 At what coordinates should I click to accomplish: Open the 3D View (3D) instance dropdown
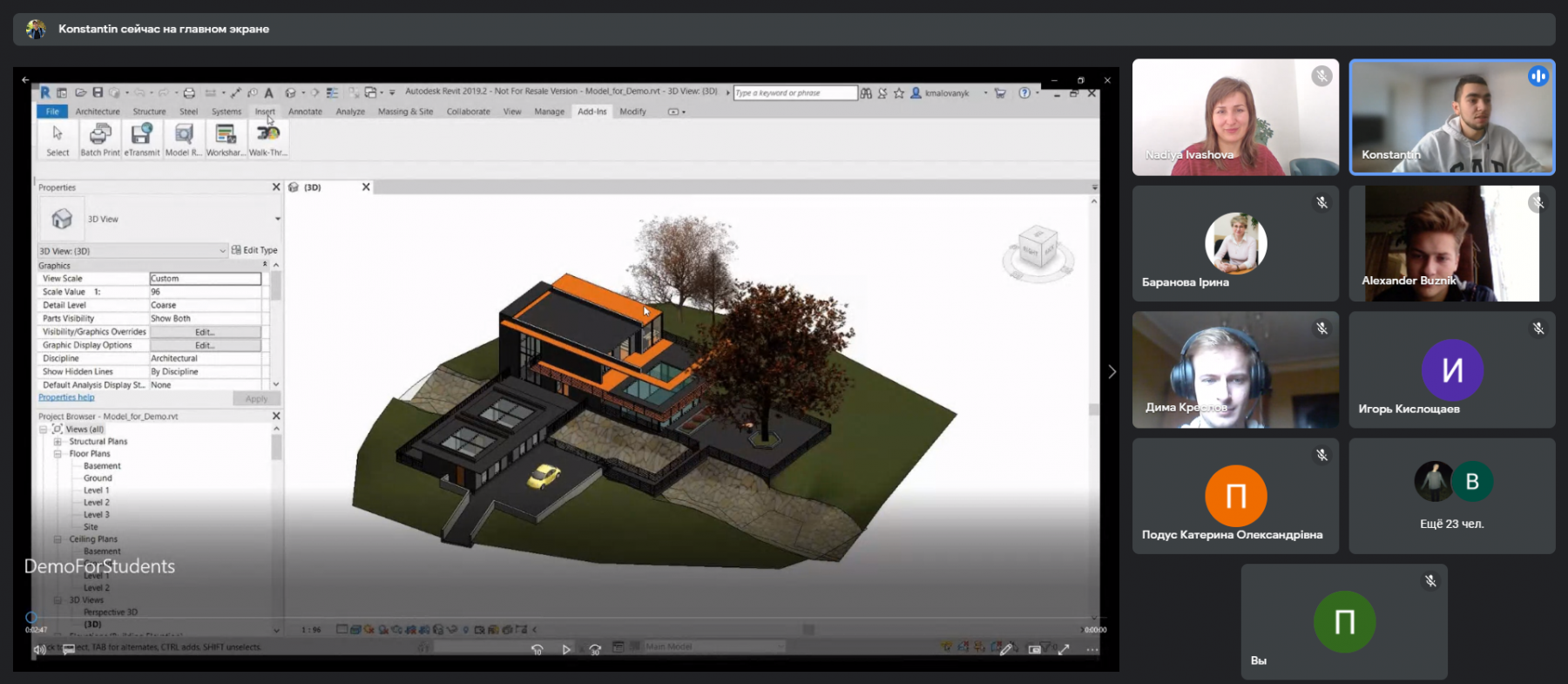pyautogui.click(x=132, y=251)
